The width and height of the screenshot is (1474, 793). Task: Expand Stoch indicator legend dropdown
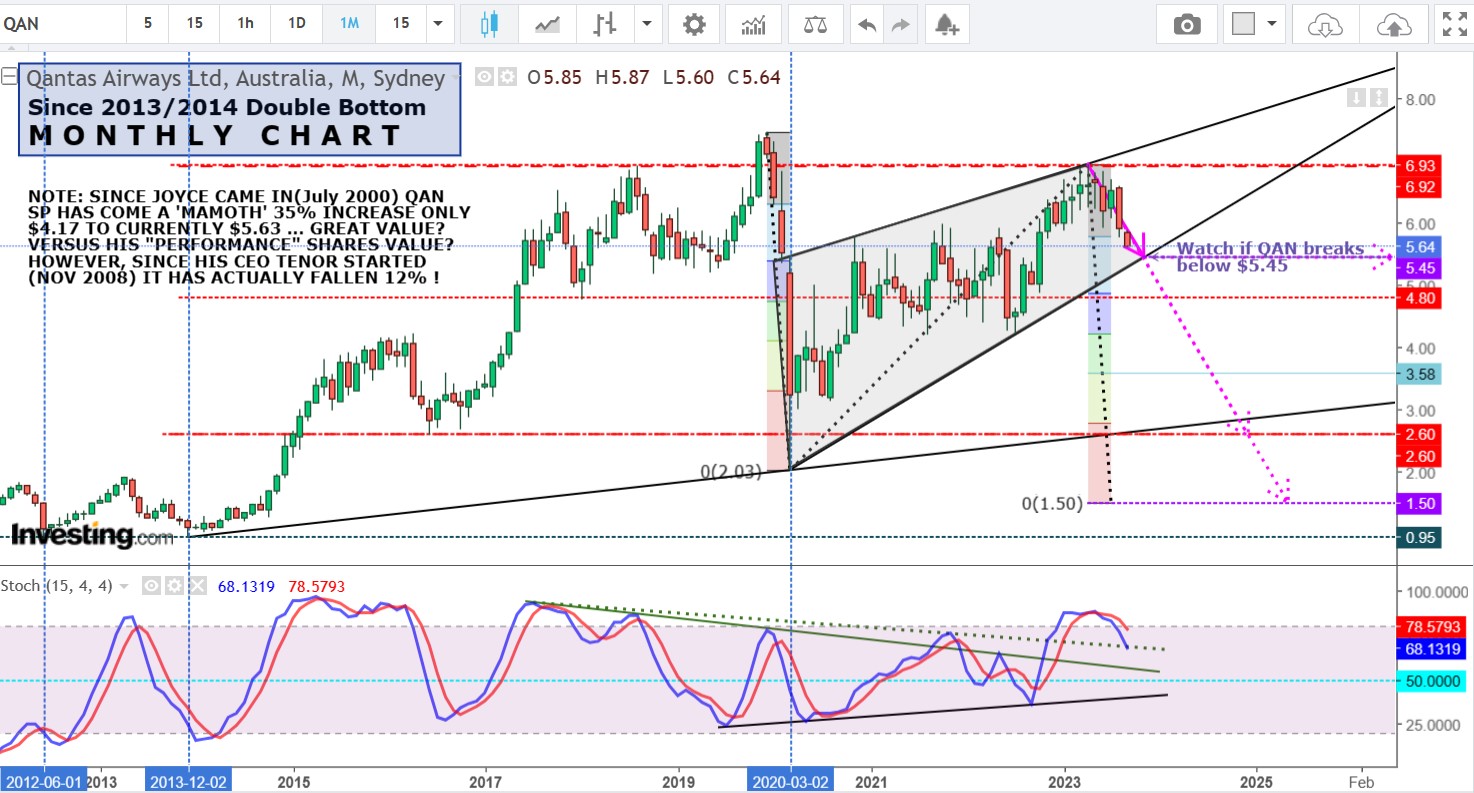click(x=124, y=586)
